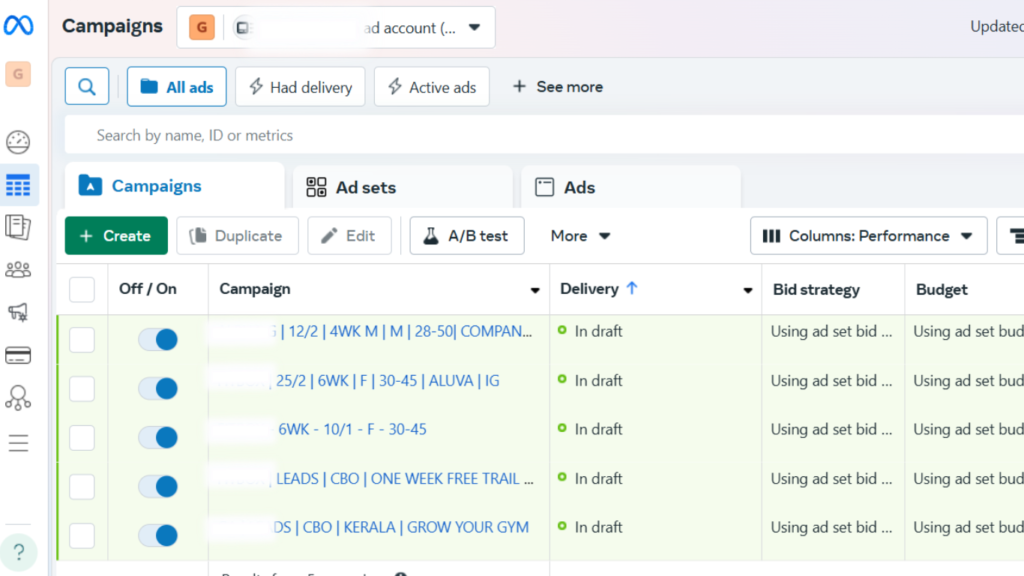
Task: Tick checkbox for the 6WK - 10/1 campaign
Action: tap(82, 438)
